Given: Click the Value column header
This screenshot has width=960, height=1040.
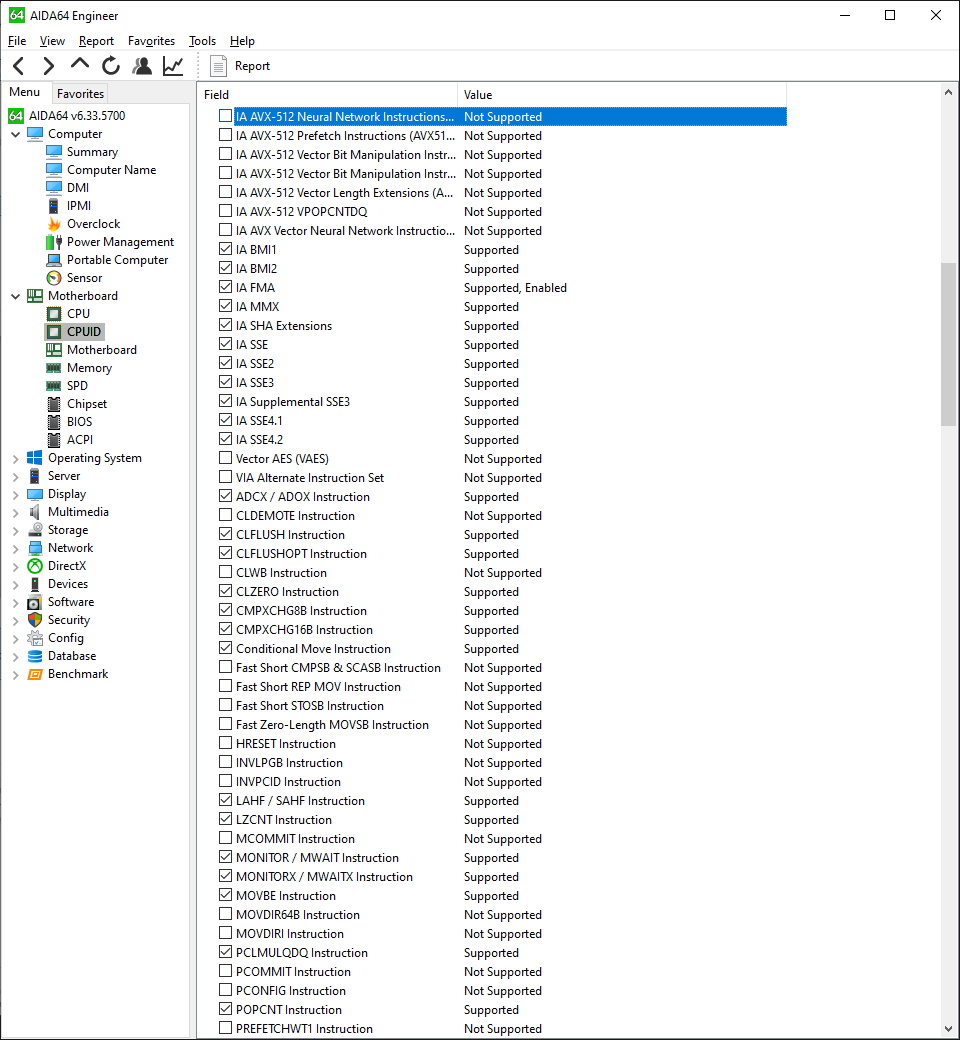Looking at the screenshot, I should tap(622, 95).
